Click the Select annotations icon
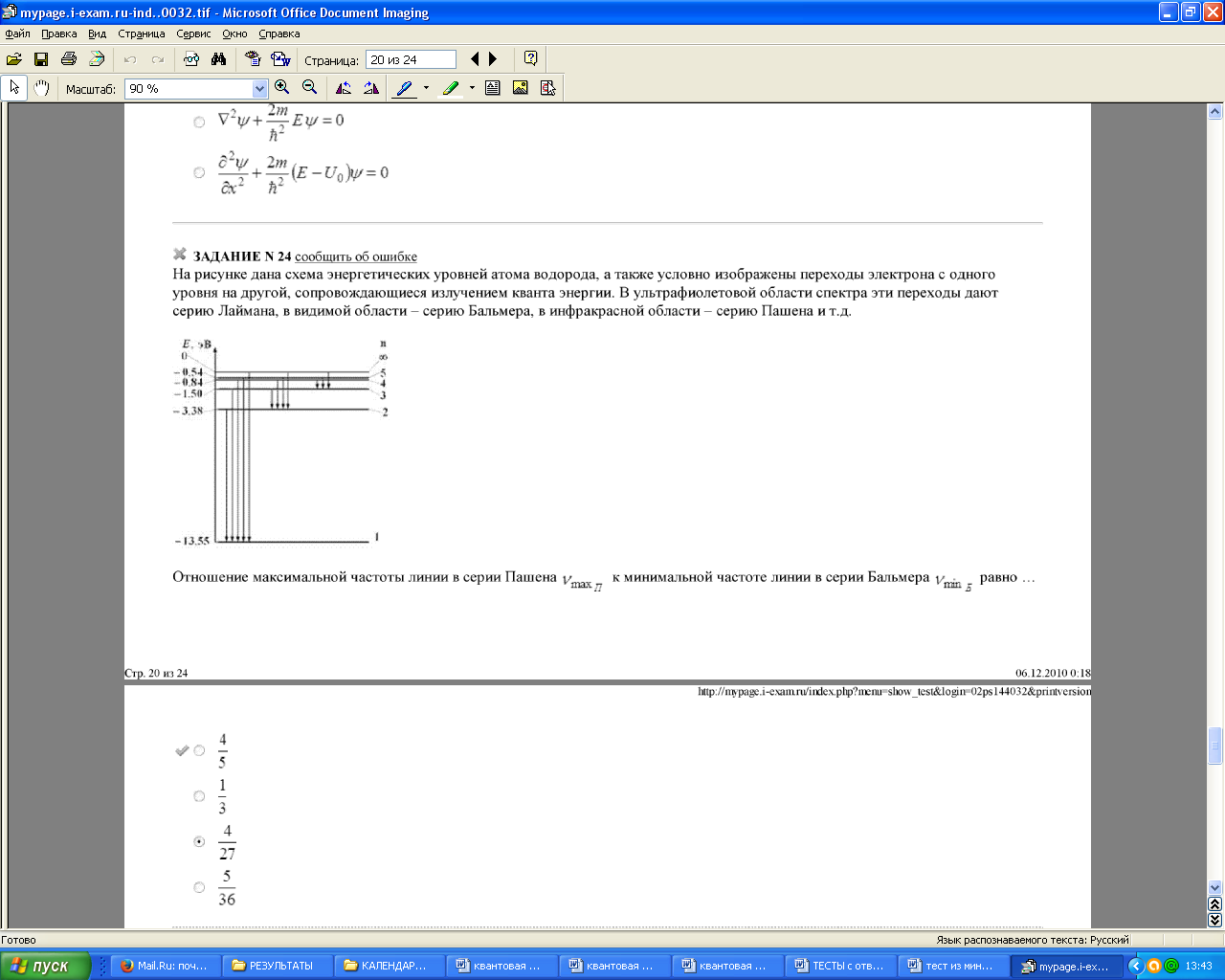Screen dimensions: 1225x980 548,88
